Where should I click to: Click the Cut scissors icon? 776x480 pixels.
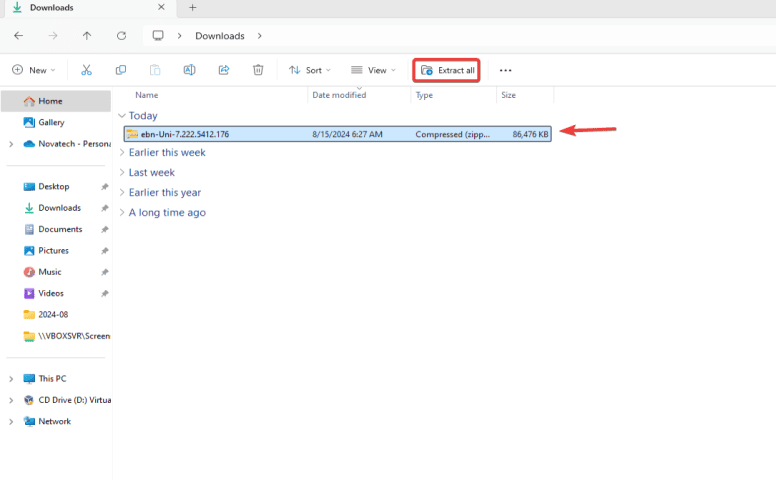86,70
